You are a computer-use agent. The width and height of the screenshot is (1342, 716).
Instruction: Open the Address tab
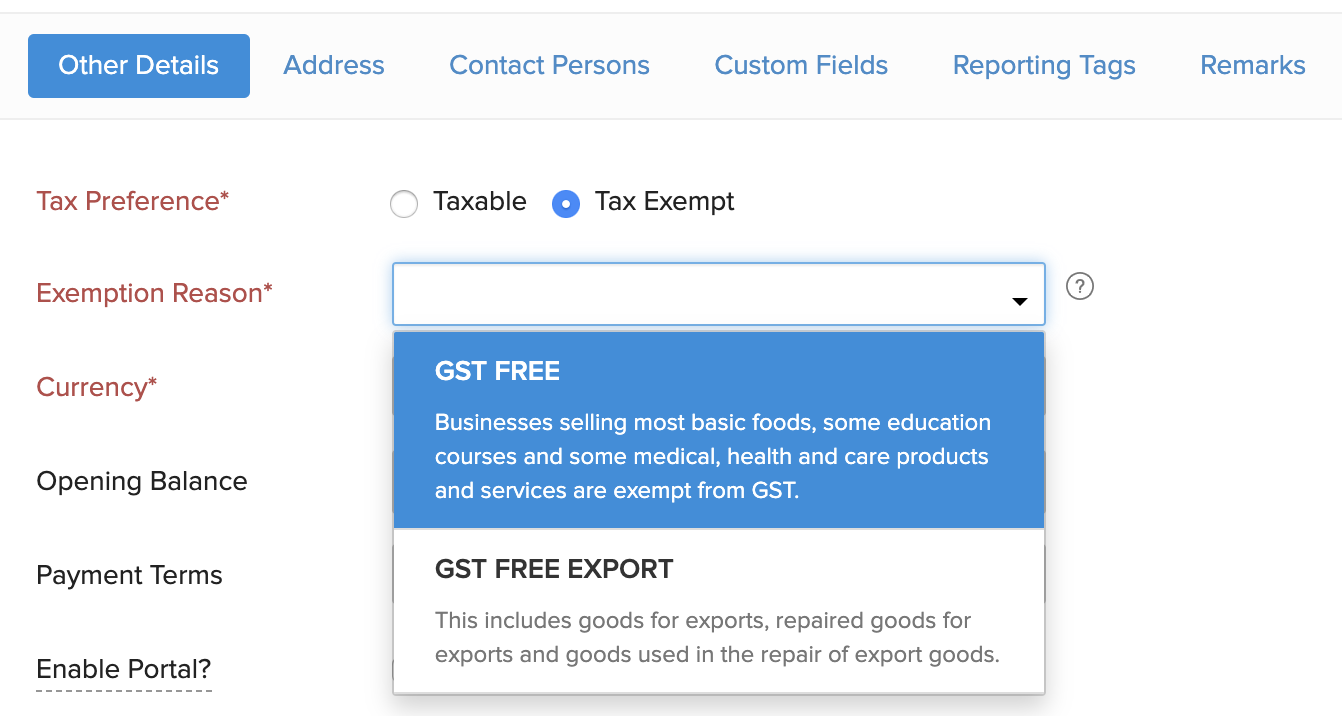334,66
